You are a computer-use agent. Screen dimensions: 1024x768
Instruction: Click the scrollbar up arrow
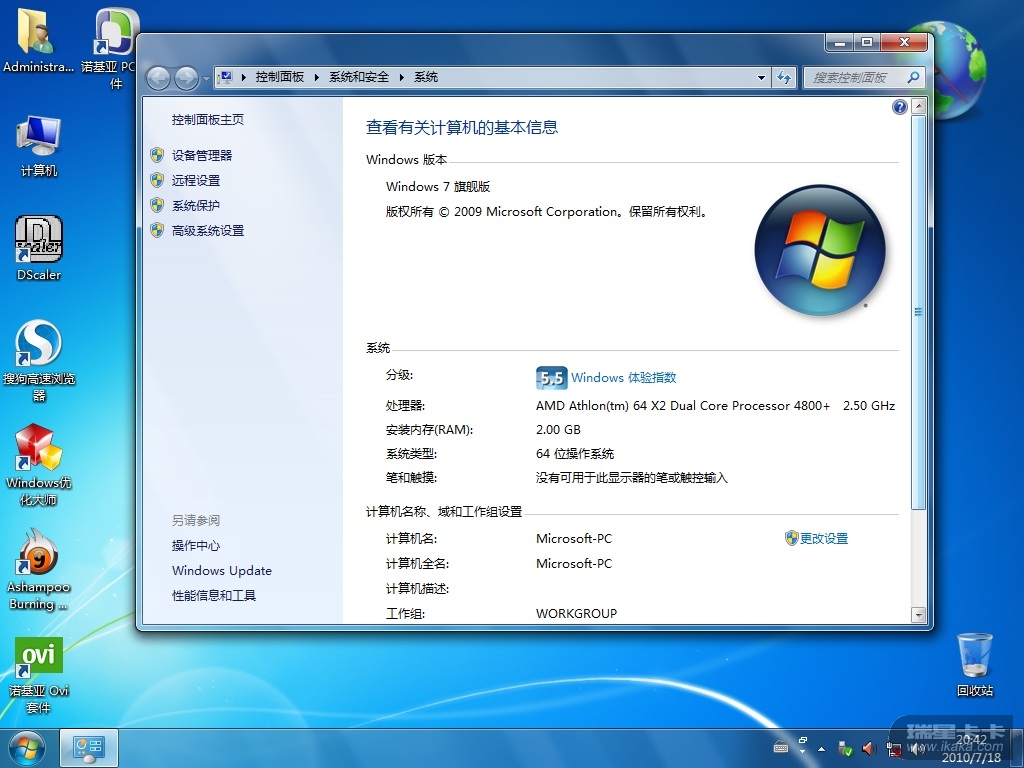click(918, 106)
